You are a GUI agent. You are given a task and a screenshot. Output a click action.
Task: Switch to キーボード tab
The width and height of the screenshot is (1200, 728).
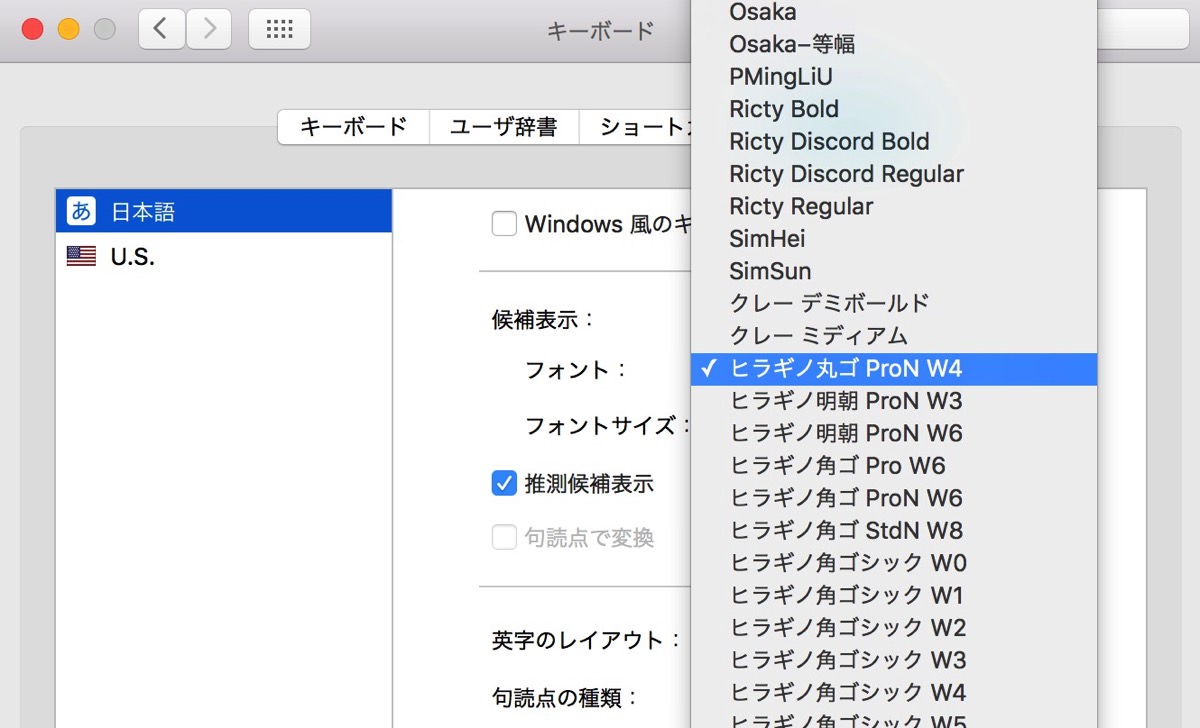coord(354,127)
